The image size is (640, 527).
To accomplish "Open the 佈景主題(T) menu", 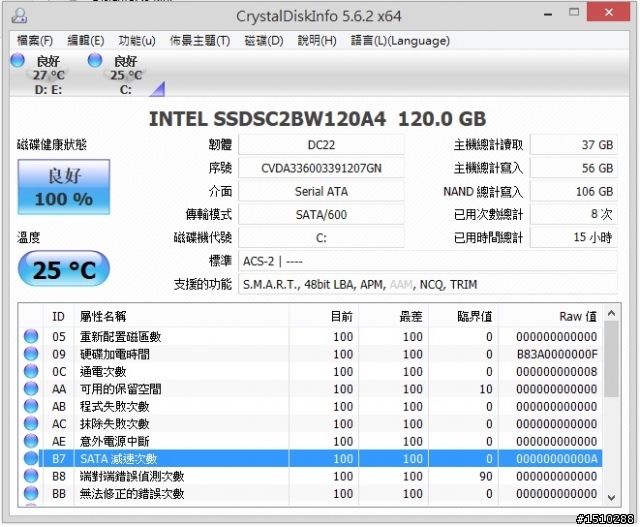I will (200, 41).
